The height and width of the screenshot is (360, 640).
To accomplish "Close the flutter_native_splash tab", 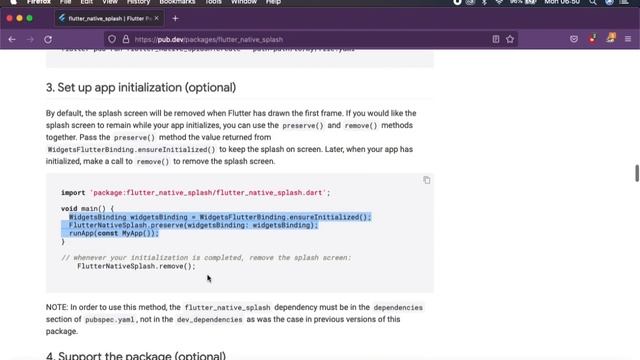I will pos(156,18).
